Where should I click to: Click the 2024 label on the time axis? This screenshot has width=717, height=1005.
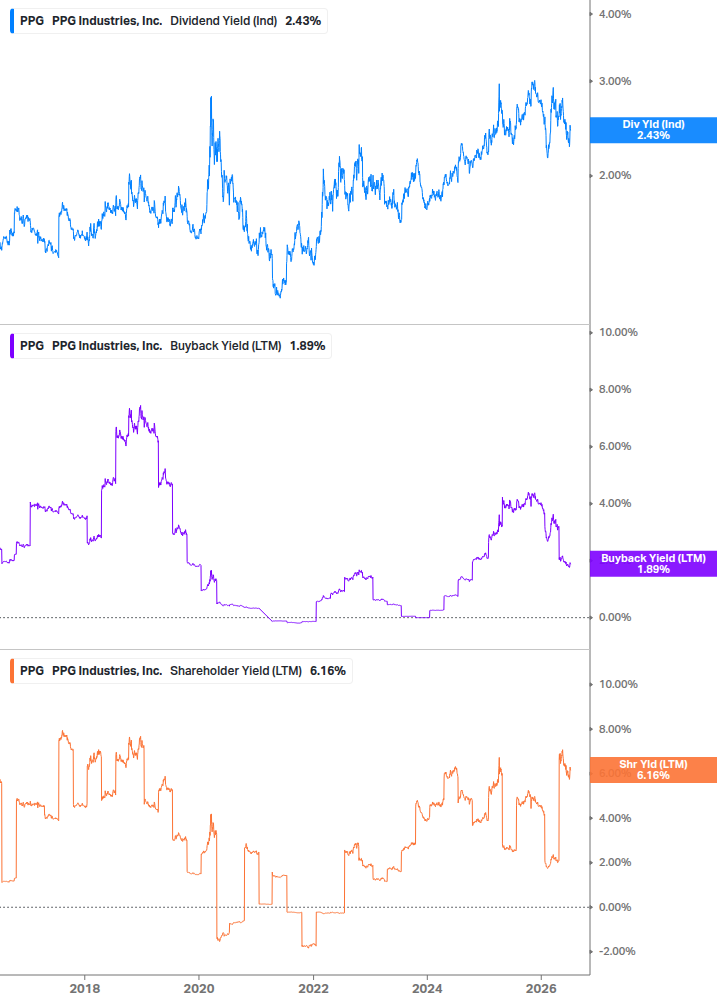click(427, 989)
